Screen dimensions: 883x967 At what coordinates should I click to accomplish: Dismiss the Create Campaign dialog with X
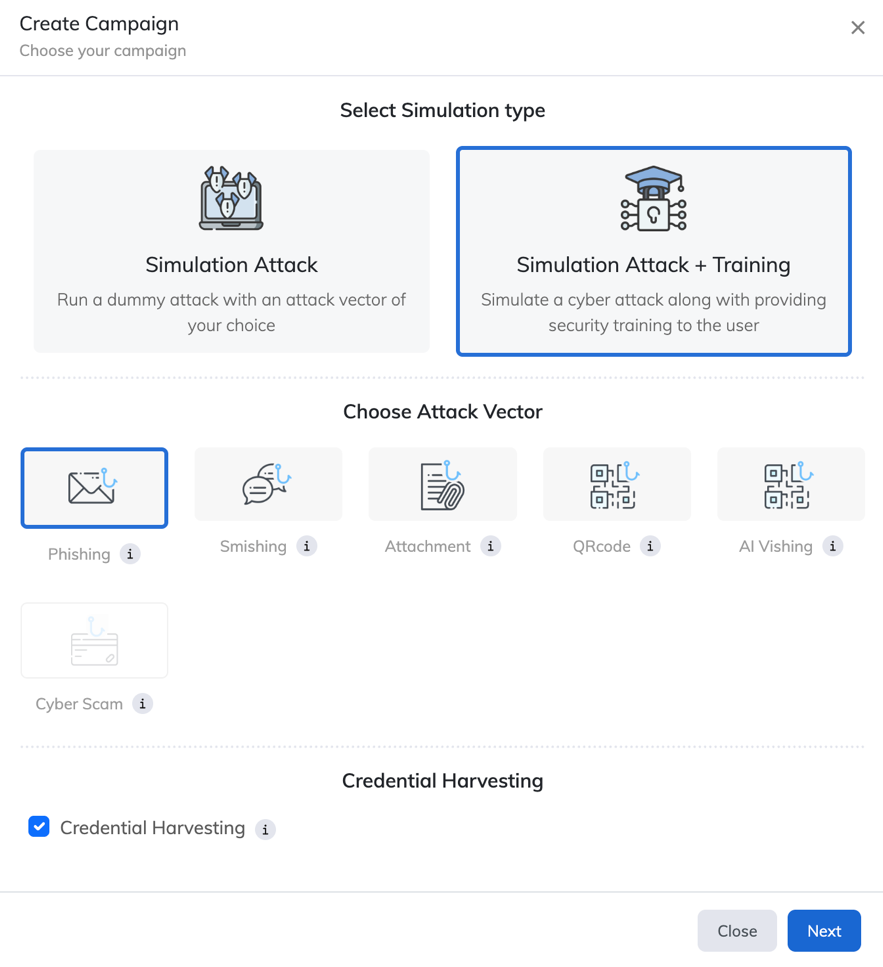(x=858, y=28)
